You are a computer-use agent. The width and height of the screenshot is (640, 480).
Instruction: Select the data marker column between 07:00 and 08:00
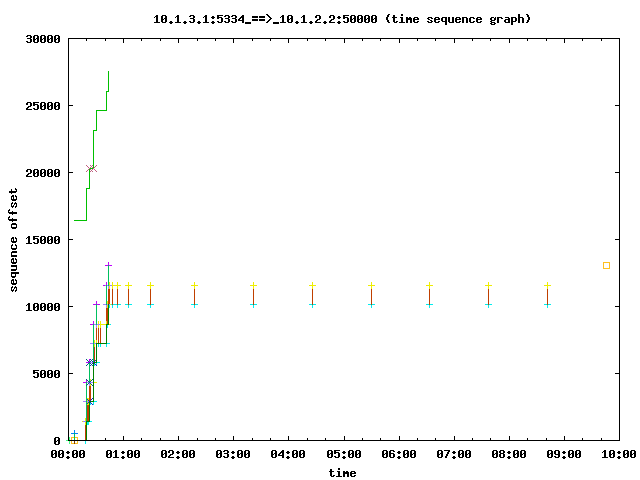(x=488, y=295)
